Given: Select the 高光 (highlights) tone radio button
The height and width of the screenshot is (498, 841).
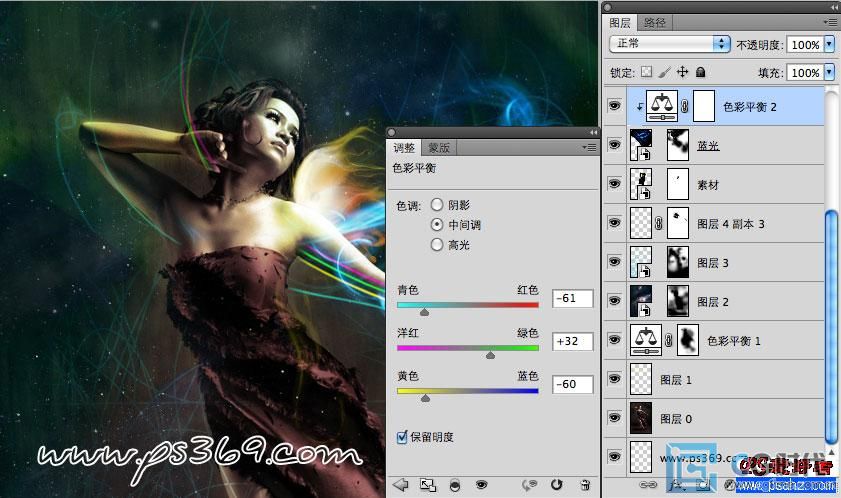Looking at the screenshot, I should [x=437, y=245].
